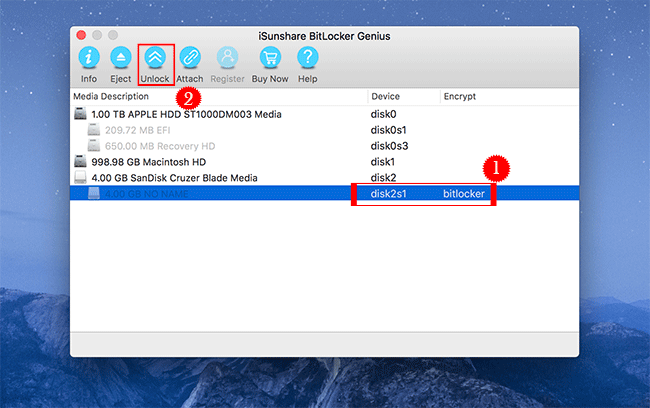Click drive icon of SanDisk Cruzer Blade Media
Viewport: 650px width, 408px height.
[x=80, y=177]
